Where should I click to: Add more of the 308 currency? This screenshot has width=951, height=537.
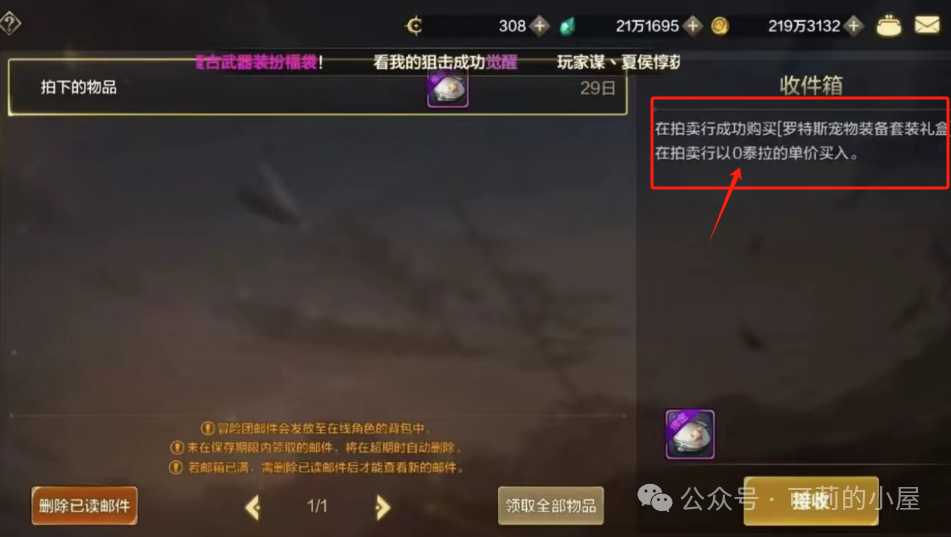coord(539,26)
